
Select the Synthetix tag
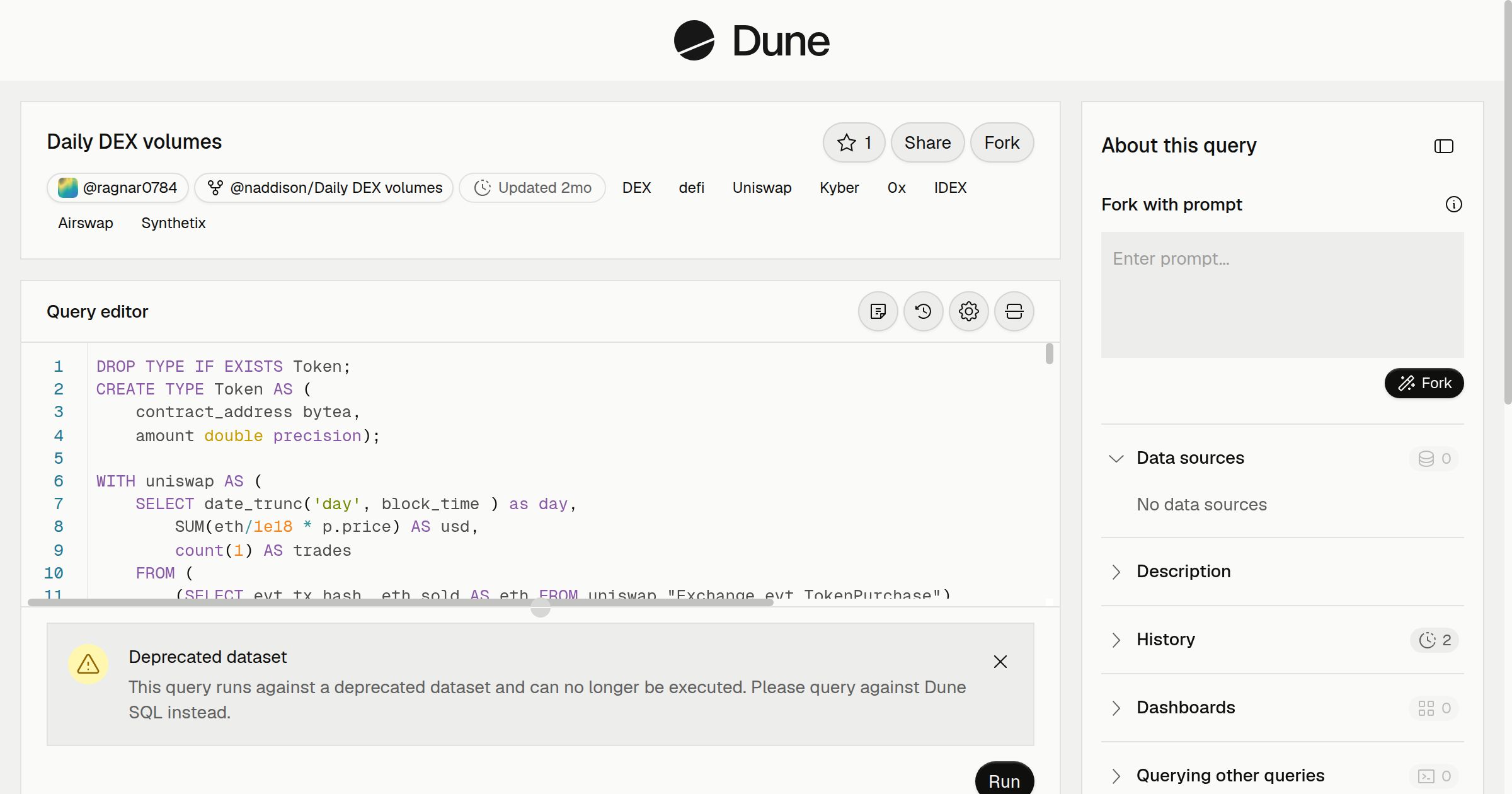coord(173,223)
